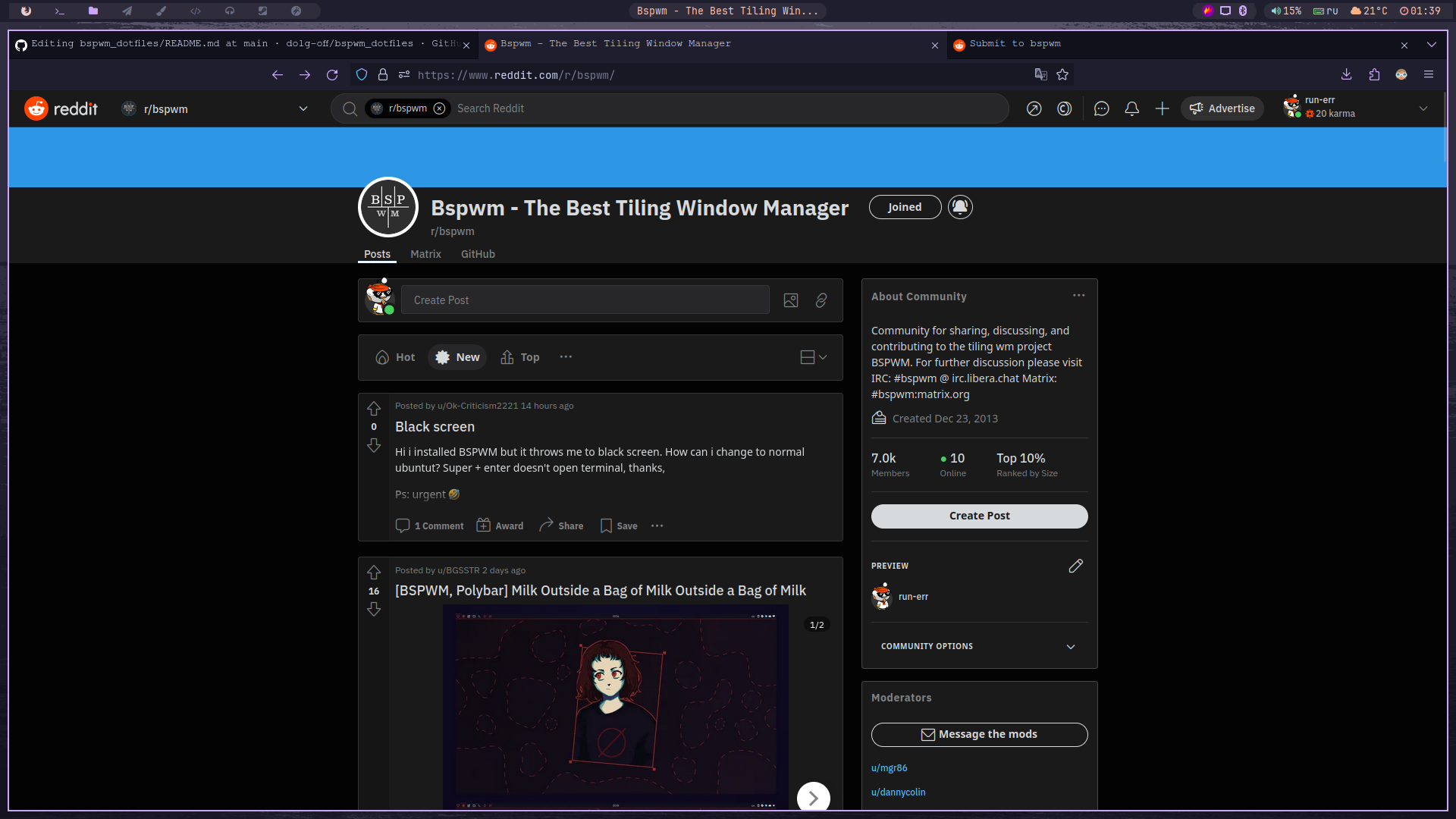Click the Popular arrow icon in header

pos(1034,109)
